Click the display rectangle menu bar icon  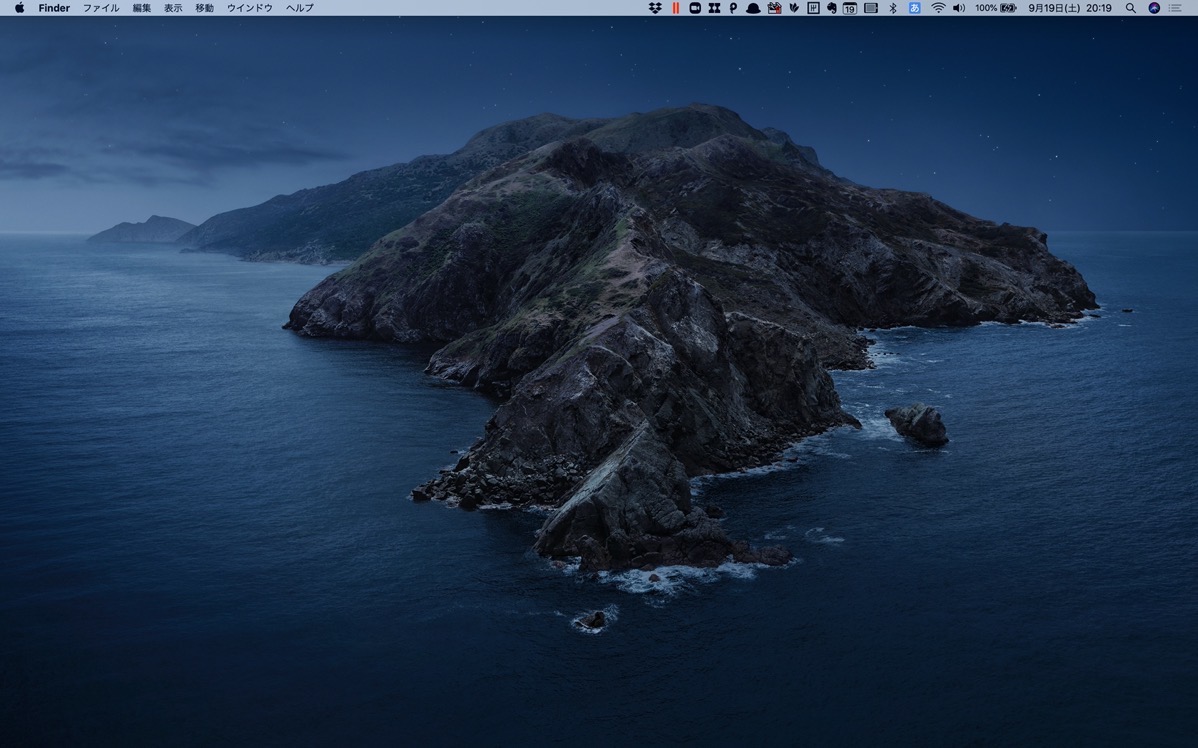click(870, 8)
